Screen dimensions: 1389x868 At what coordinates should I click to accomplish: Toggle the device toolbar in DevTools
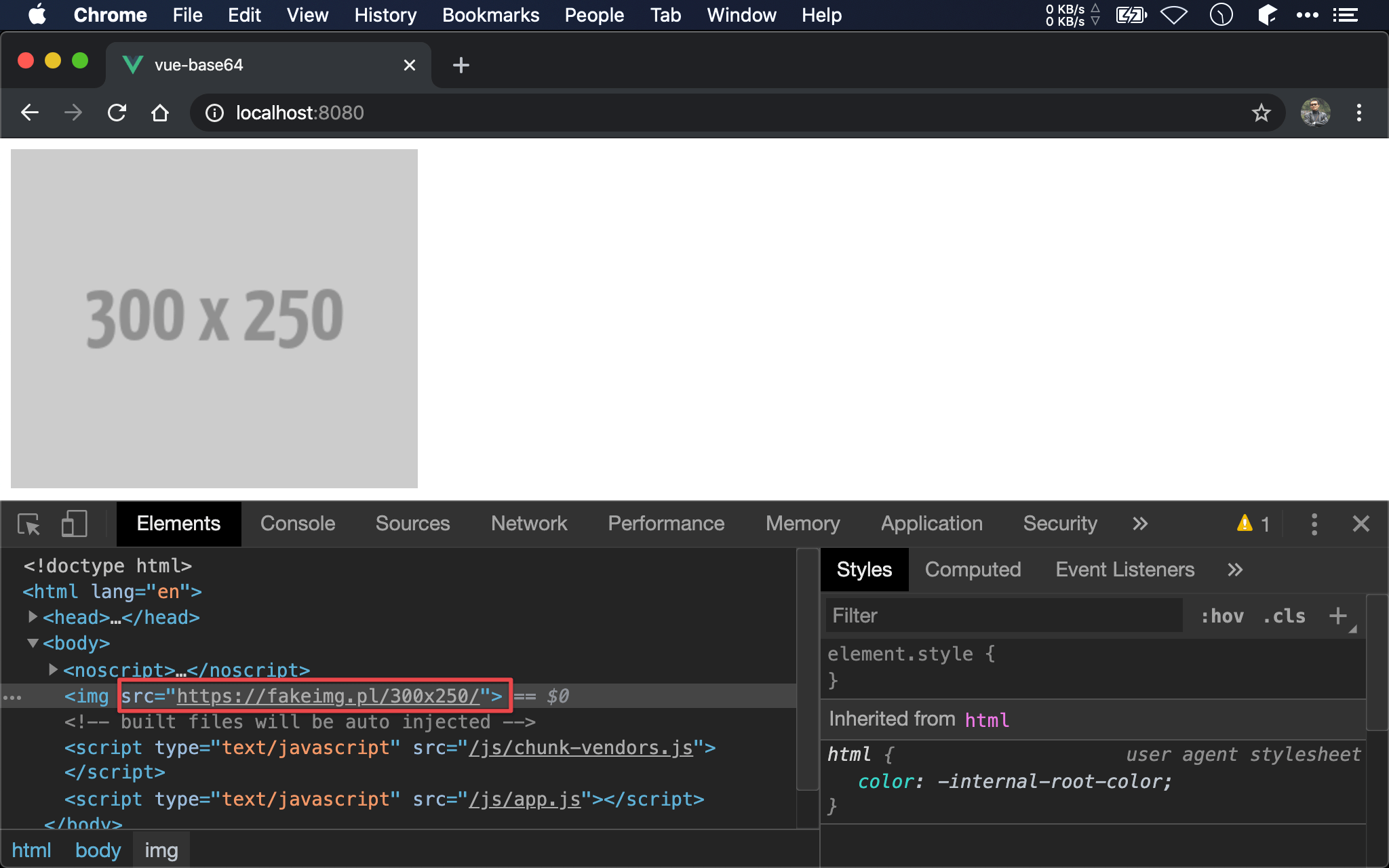(74, 524)
